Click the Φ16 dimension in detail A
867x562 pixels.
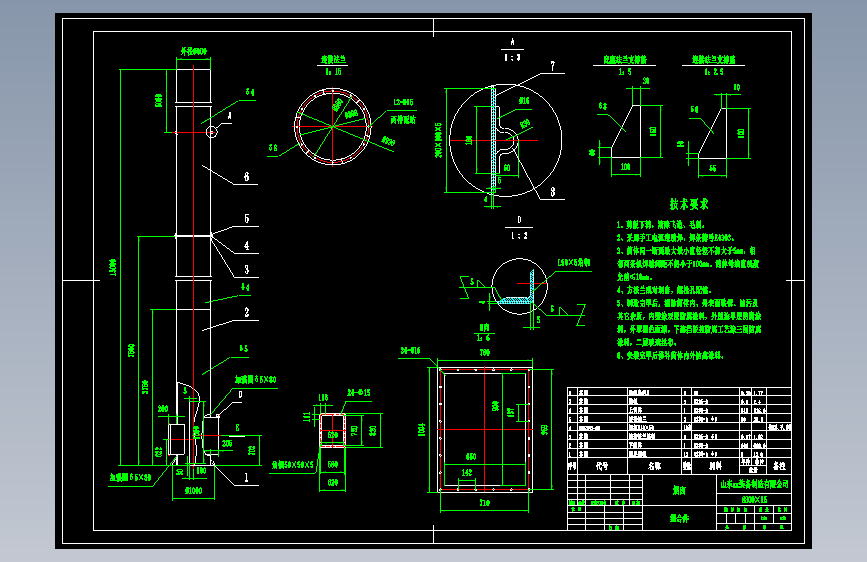pos(524,101)
